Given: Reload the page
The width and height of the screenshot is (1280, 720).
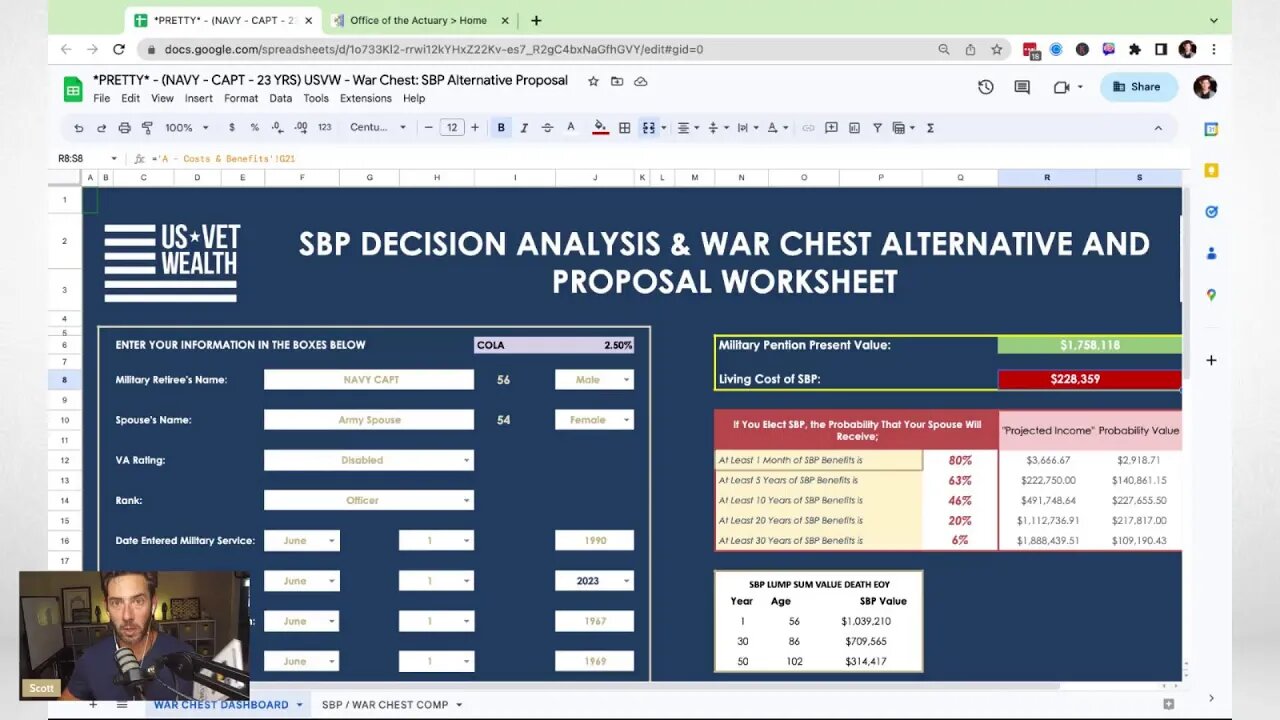Looking at the screenshot, I should (x=119, y=49).
